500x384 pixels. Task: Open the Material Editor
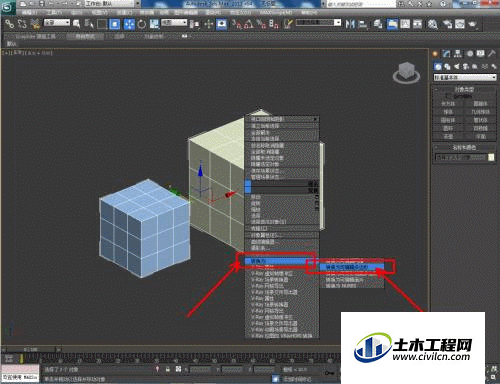pos(433,24)
